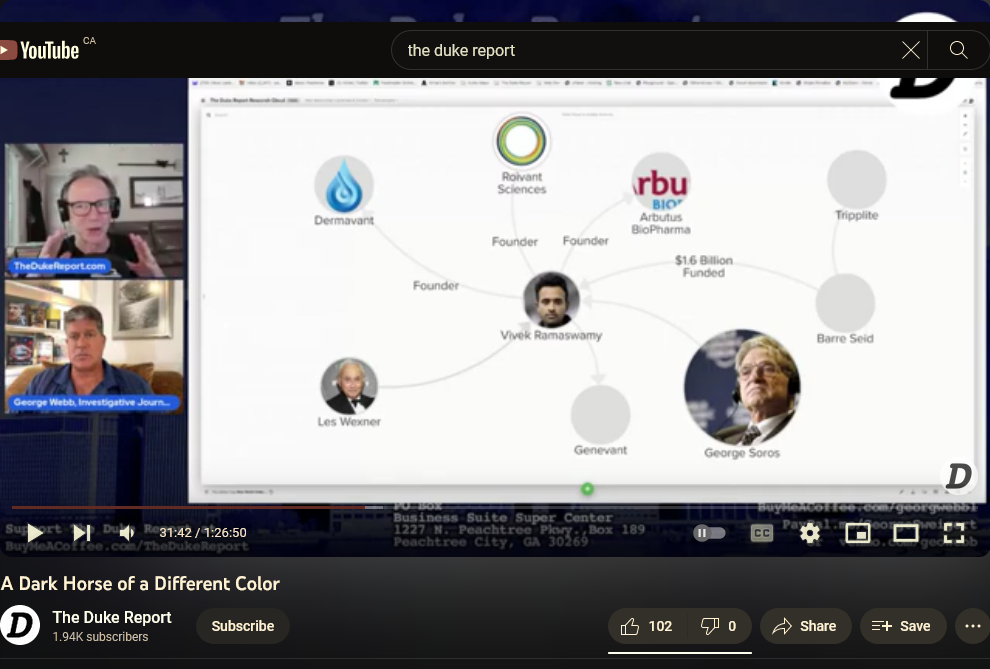The image size is (990, 669).
Task: Play the video
Action: [x=35, y=533]
